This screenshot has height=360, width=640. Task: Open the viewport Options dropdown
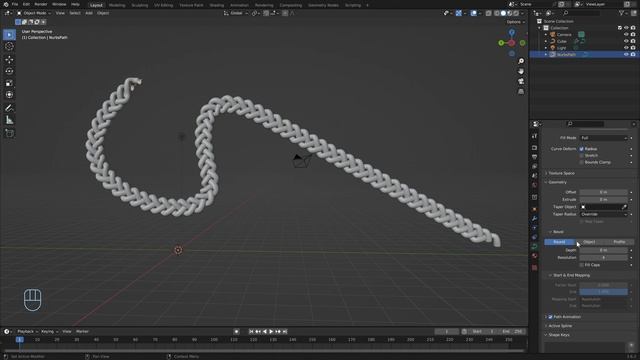tap(516, 22)
